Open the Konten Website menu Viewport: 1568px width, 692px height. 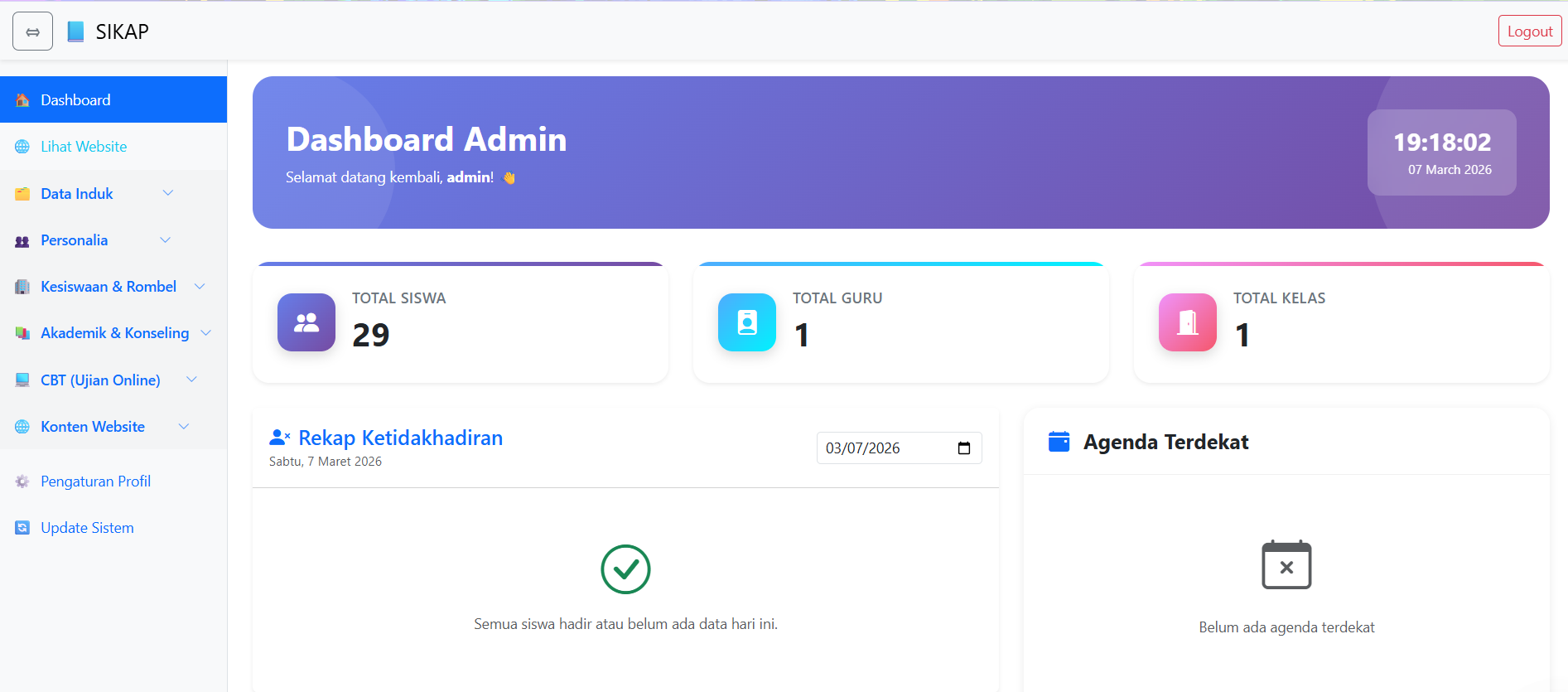(93, 427)
